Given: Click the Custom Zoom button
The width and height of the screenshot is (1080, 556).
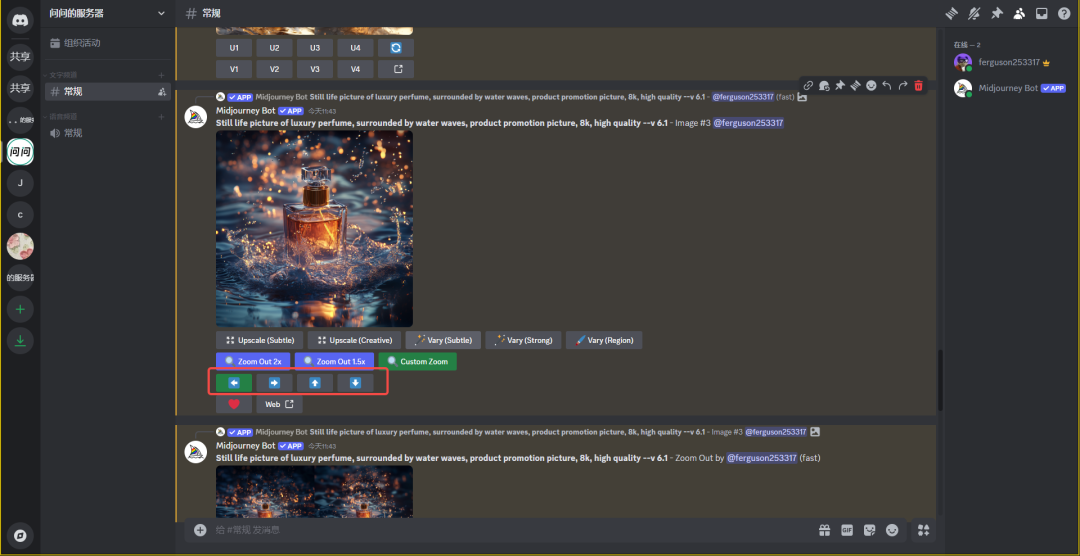Looking at the screenshot, I should [x=417, y=361].
